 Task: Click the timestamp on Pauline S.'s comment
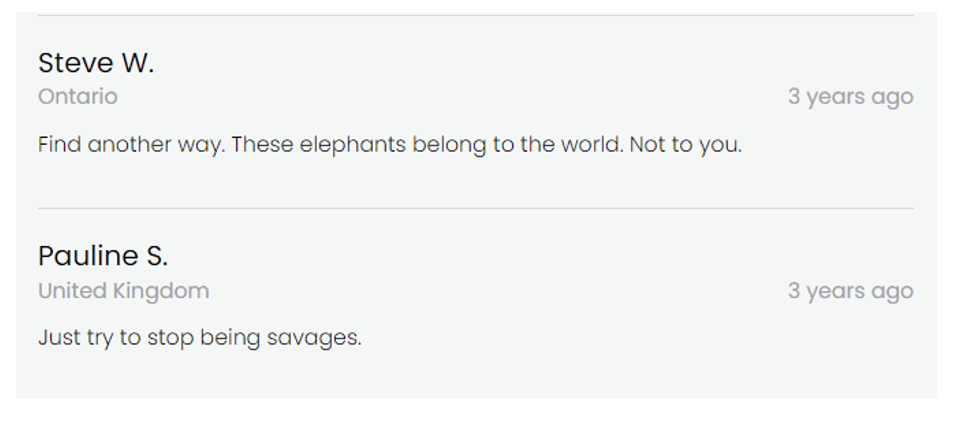[x=850, y=291]
